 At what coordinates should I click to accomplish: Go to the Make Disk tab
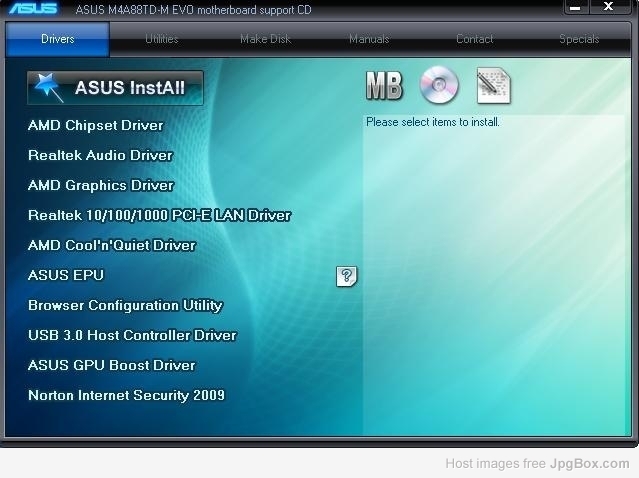[265, 39]
